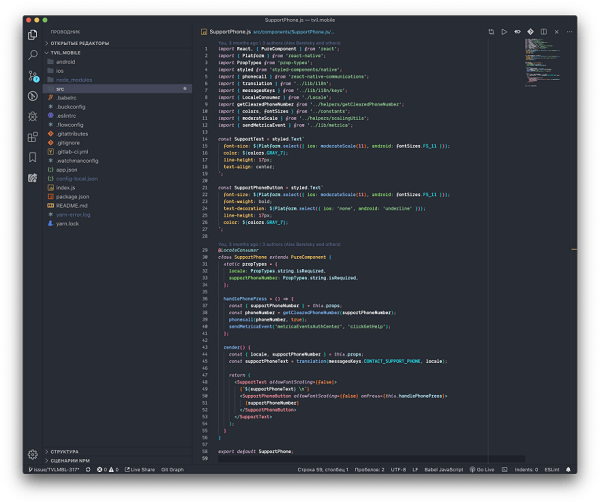Expand the СТРУКТУРА section
Screen dimensions: 600x504
coord(68,451)
